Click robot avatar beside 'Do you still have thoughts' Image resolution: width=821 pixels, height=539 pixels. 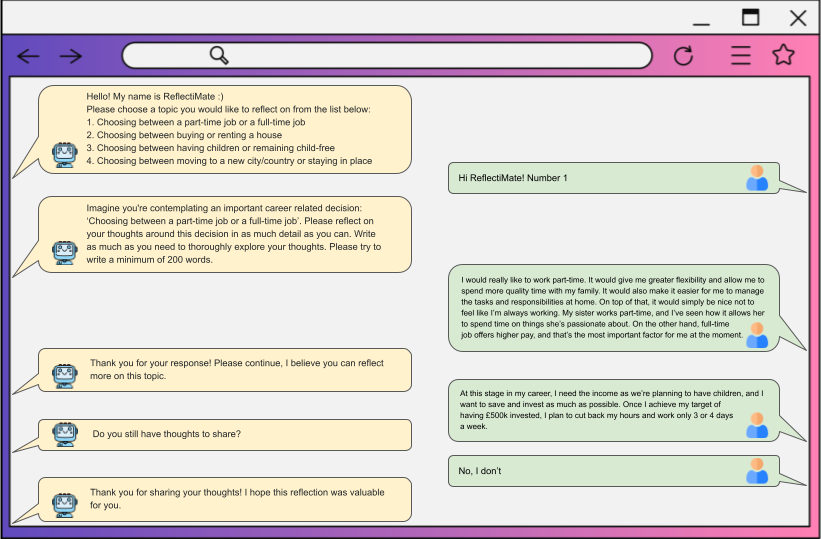[65, 434]
